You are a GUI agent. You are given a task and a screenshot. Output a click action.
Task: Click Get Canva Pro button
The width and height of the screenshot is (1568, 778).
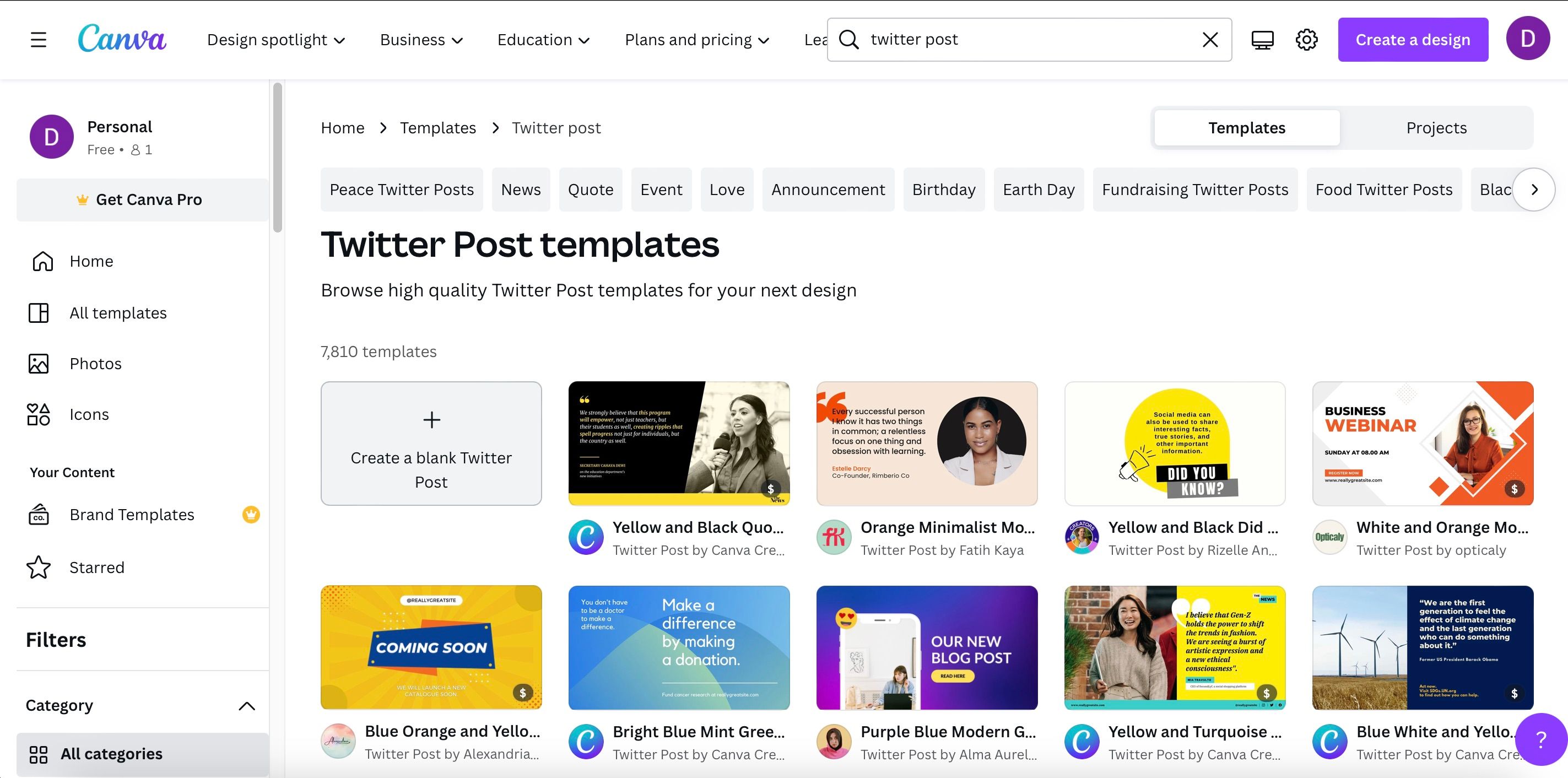[x=143, y=199]
